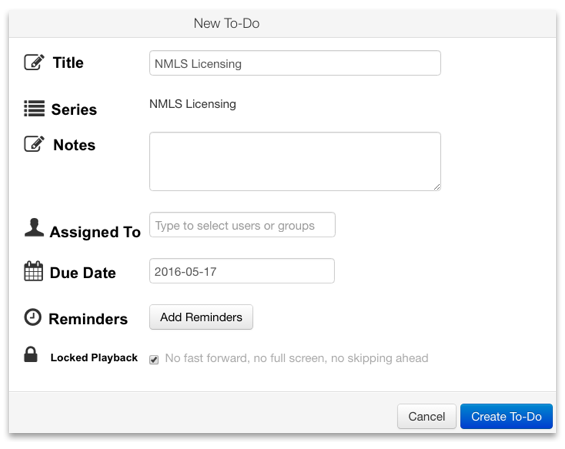
Task: Click the Type to select users or groups field
Action: (242, 225)
